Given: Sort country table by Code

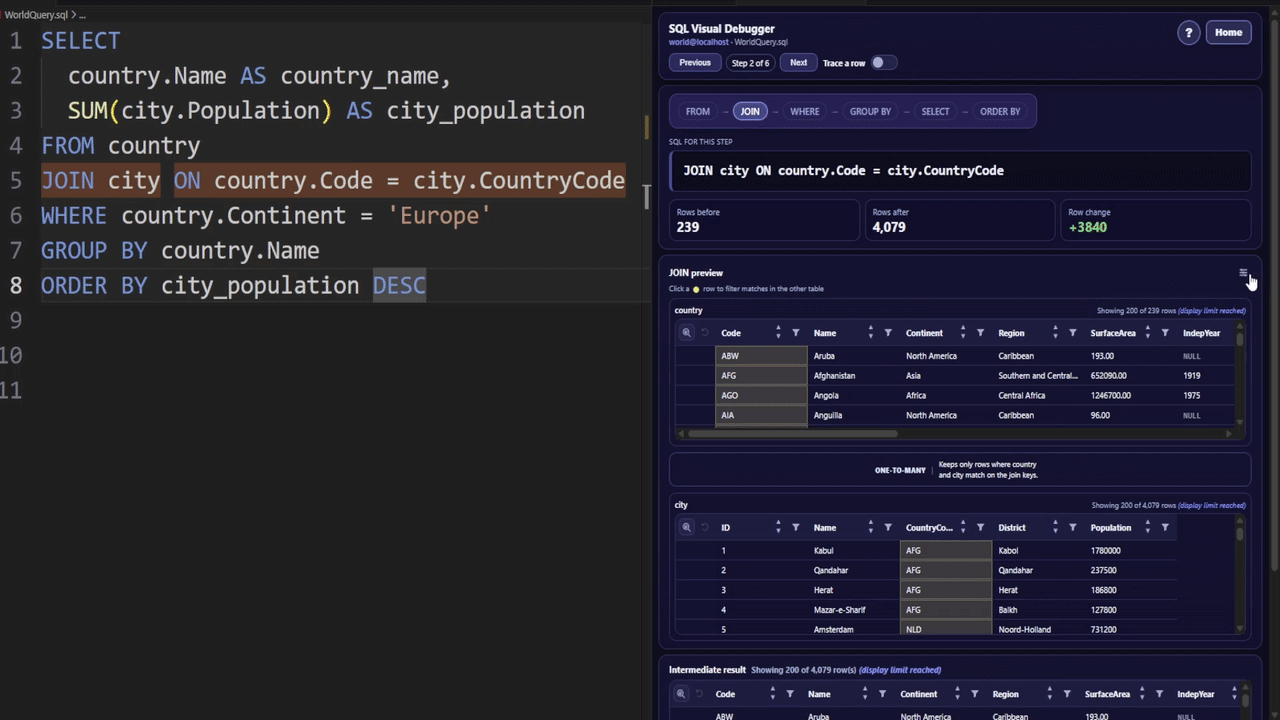Looking at the screenshot, I should point(778,333).
